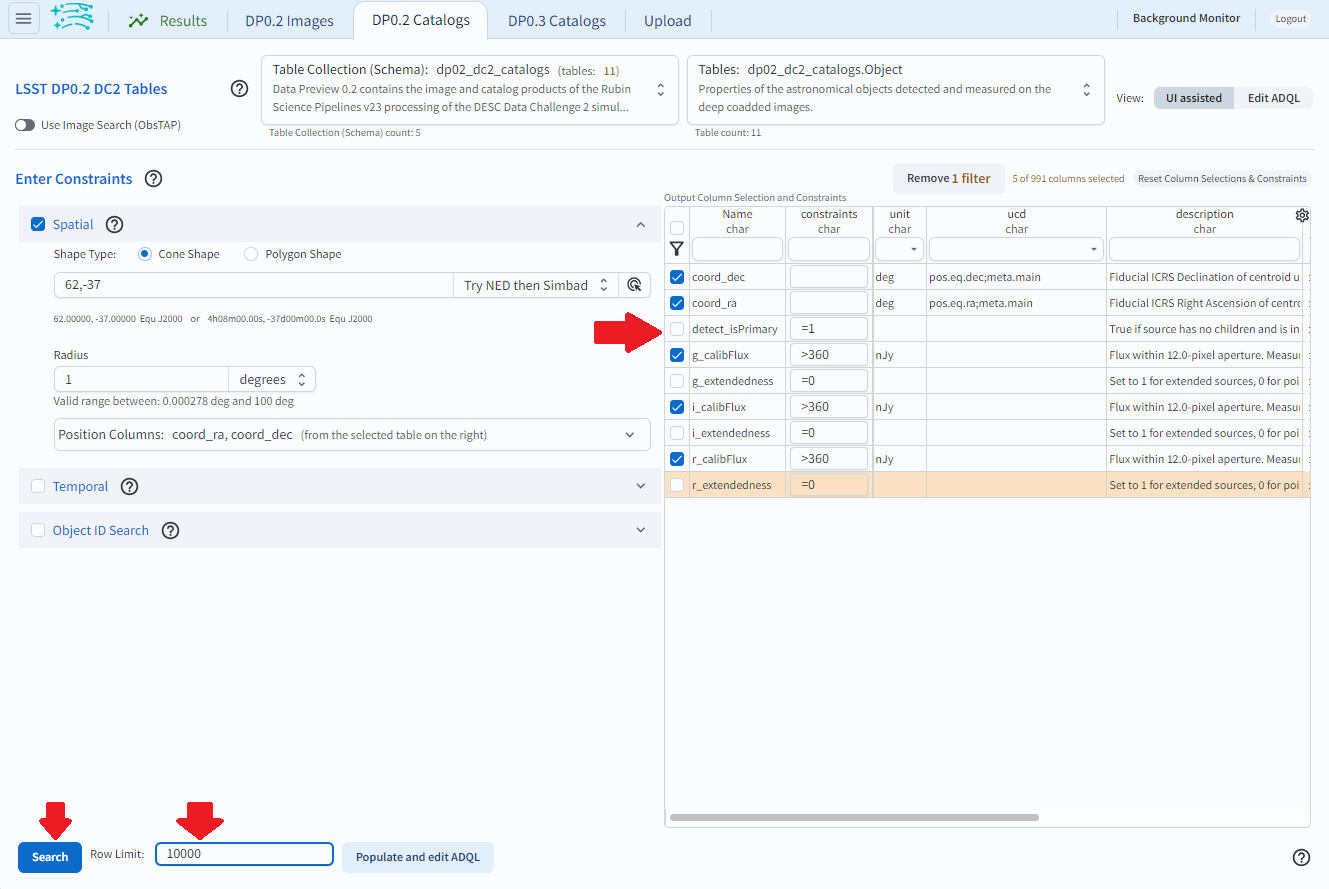
Task: Click the Enter Constraints help icon
Action: (153, 178)
